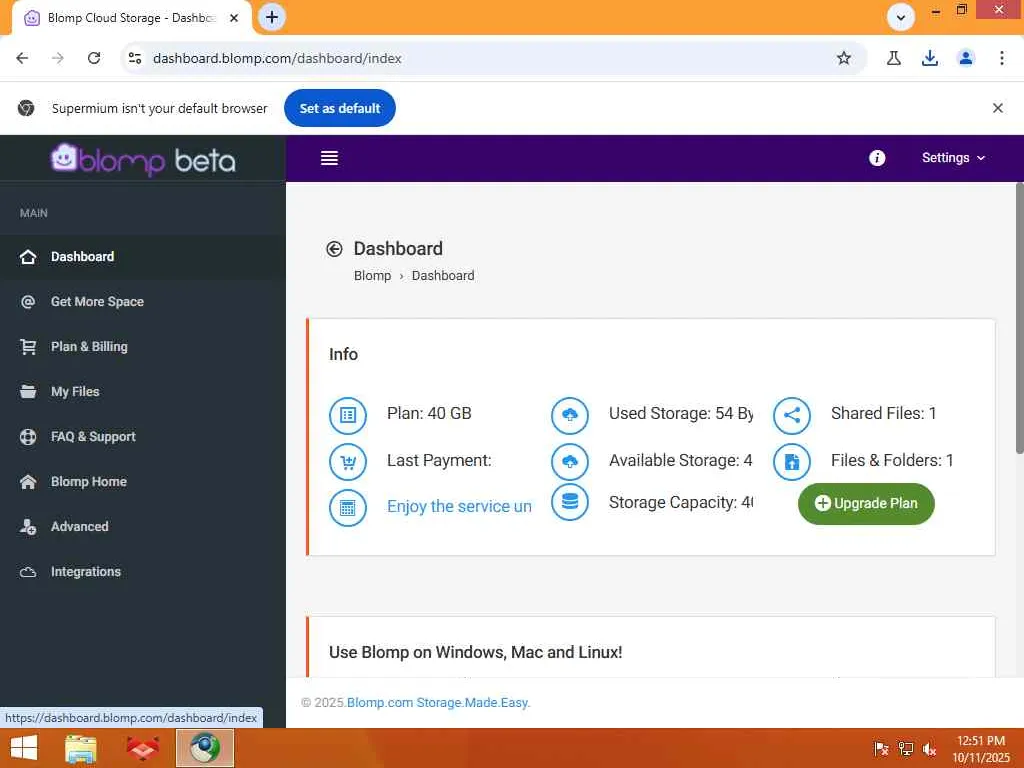This screenshot has height=768, width=1024.
Task: Click the browser back arrow
Action: pyautogui.click(x=22, y=58)
